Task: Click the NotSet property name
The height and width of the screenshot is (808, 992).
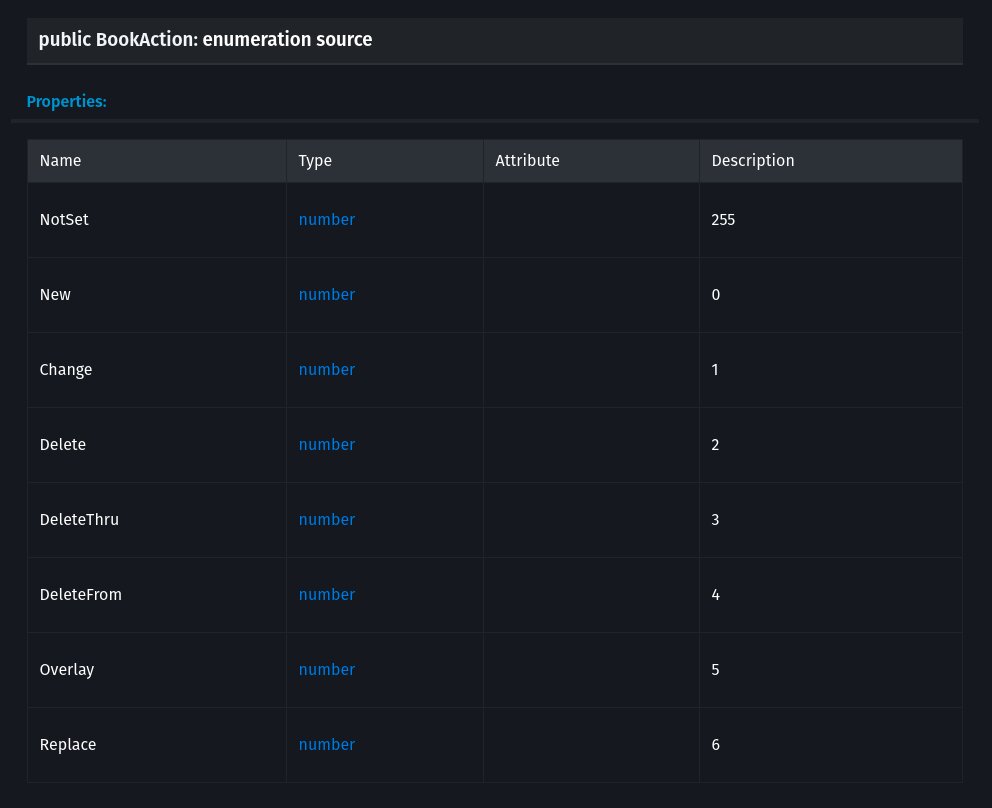Action: coord(64,219)
